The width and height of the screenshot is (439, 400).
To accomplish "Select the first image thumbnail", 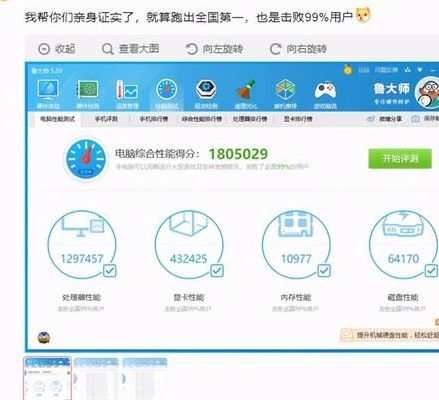I will coord(48,378).
